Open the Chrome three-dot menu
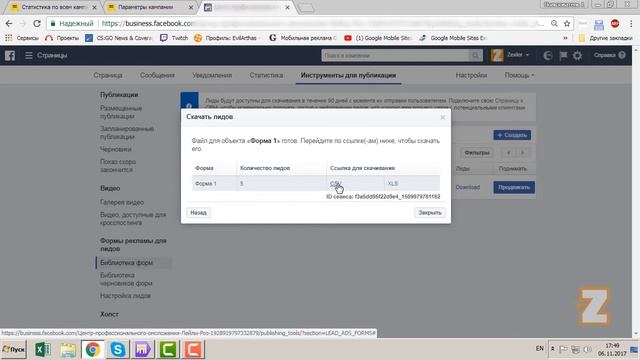Viewport: 640px width, 360px height. (631, 24)
